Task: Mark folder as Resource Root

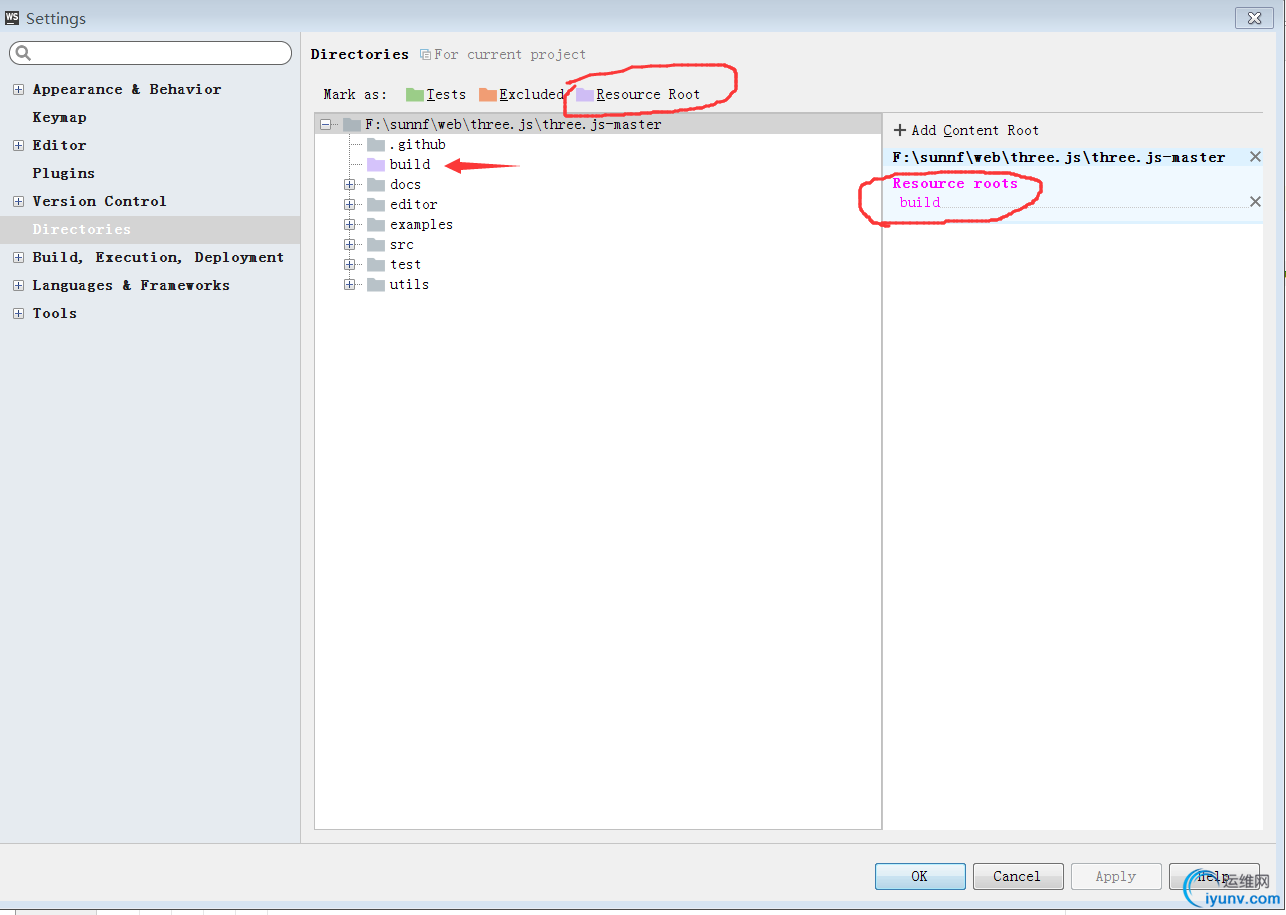Action: click(638, 94)
